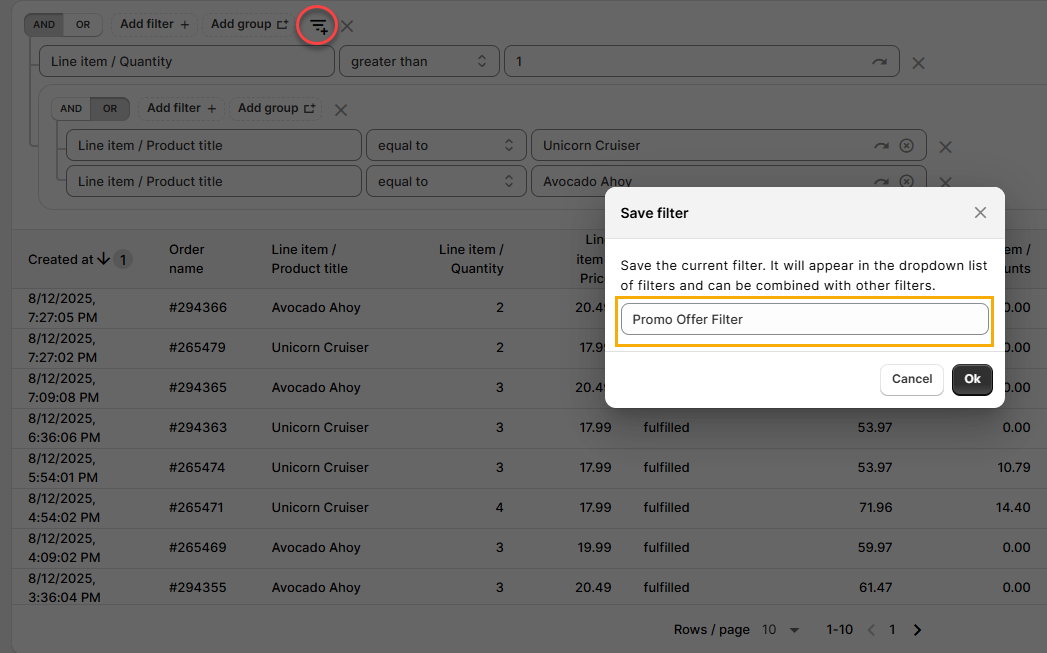Clear the Unicorn Cruiser value
Viewport: 1047px width, 653px height.
[x=906, y=146]
